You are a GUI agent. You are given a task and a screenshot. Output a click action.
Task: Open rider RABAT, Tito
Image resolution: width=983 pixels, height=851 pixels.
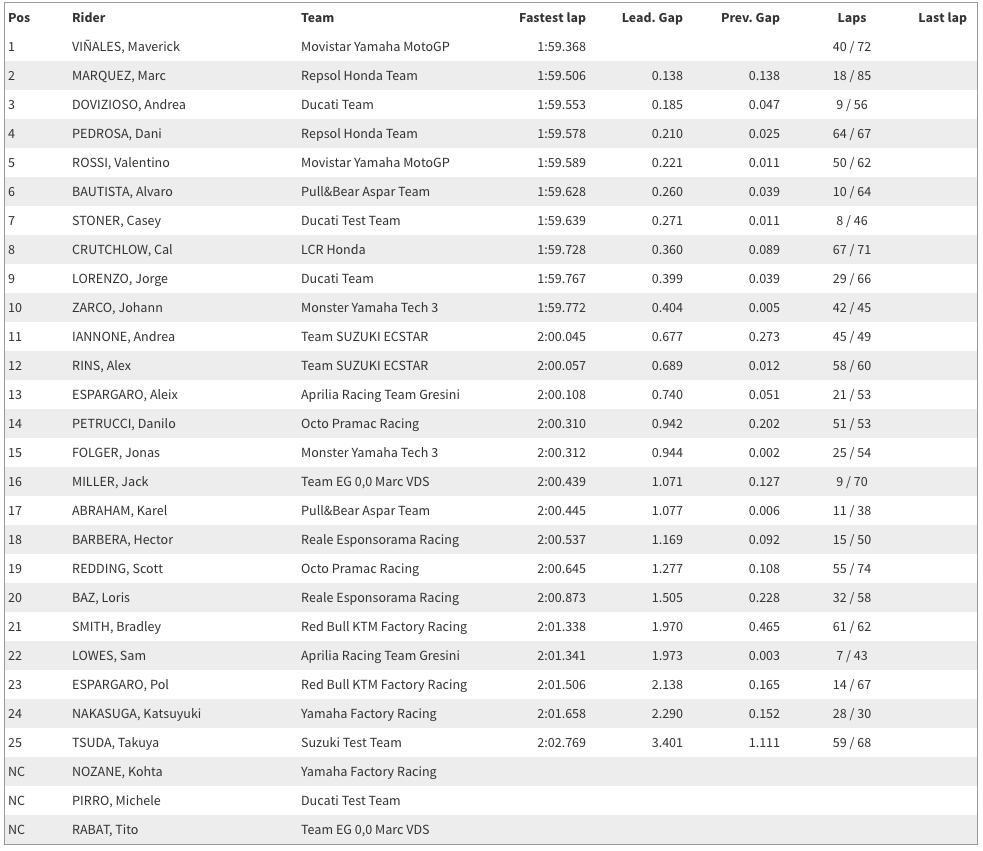[103, 829]
